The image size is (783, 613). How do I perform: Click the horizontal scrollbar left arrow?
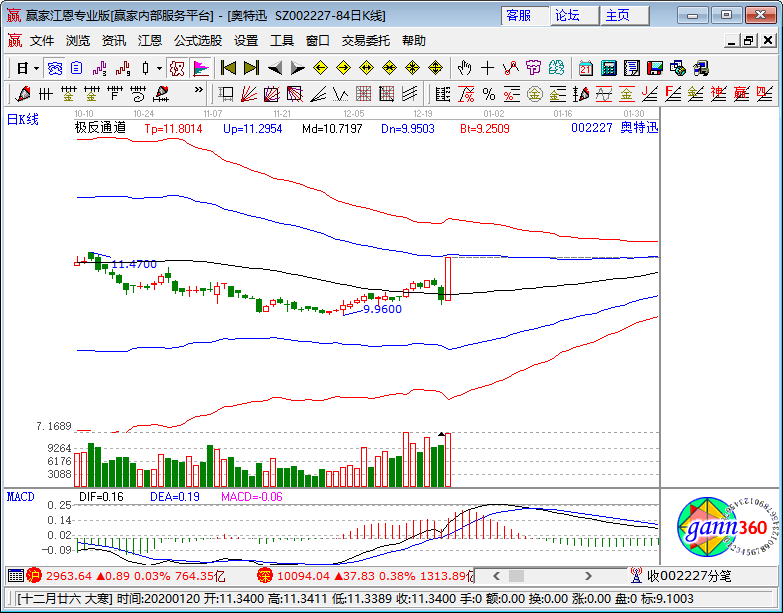coord(496,576)
